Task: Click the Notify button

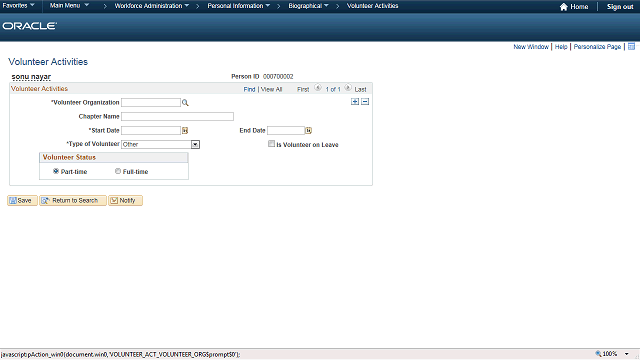Action: 125,200
